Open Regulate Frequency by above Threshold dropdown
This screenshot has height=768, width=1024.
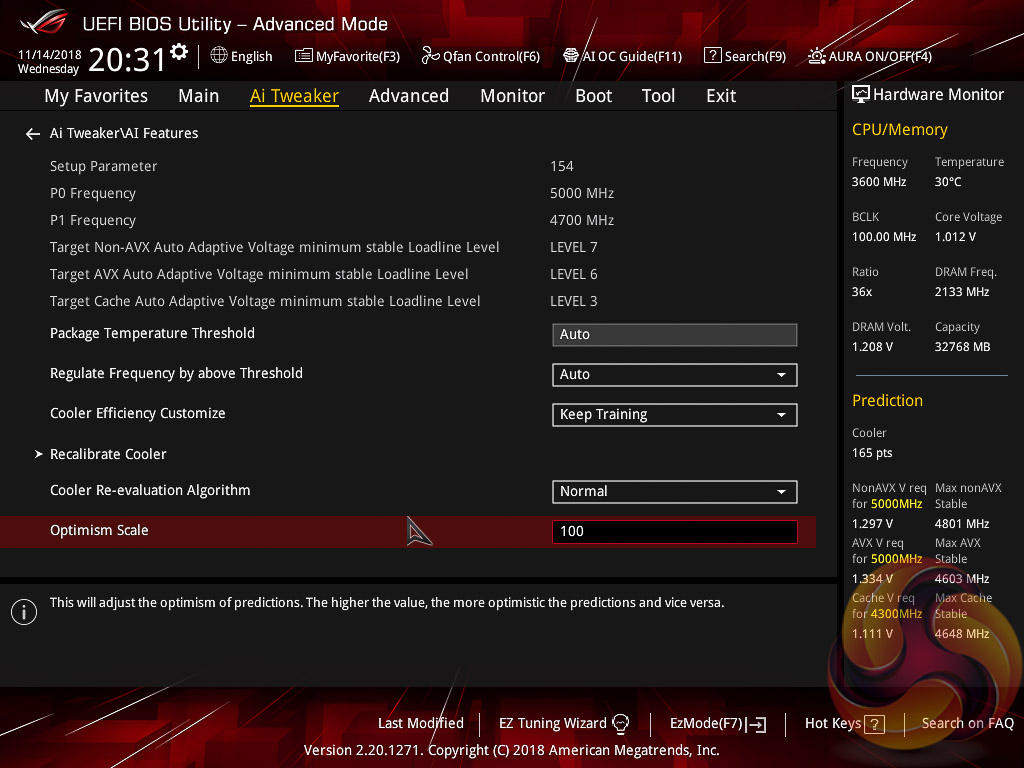click(x=674, y=374)
